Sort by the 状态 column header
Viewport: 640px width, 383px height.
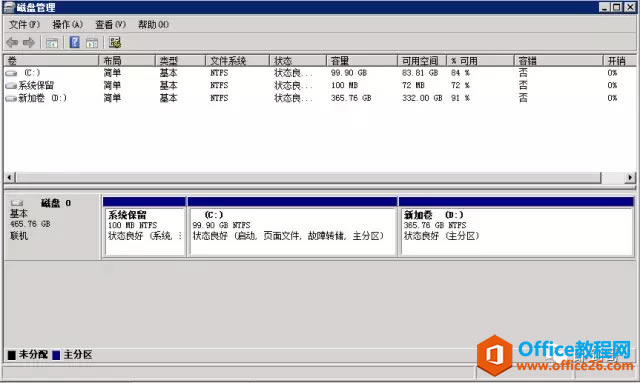[298, 61]
